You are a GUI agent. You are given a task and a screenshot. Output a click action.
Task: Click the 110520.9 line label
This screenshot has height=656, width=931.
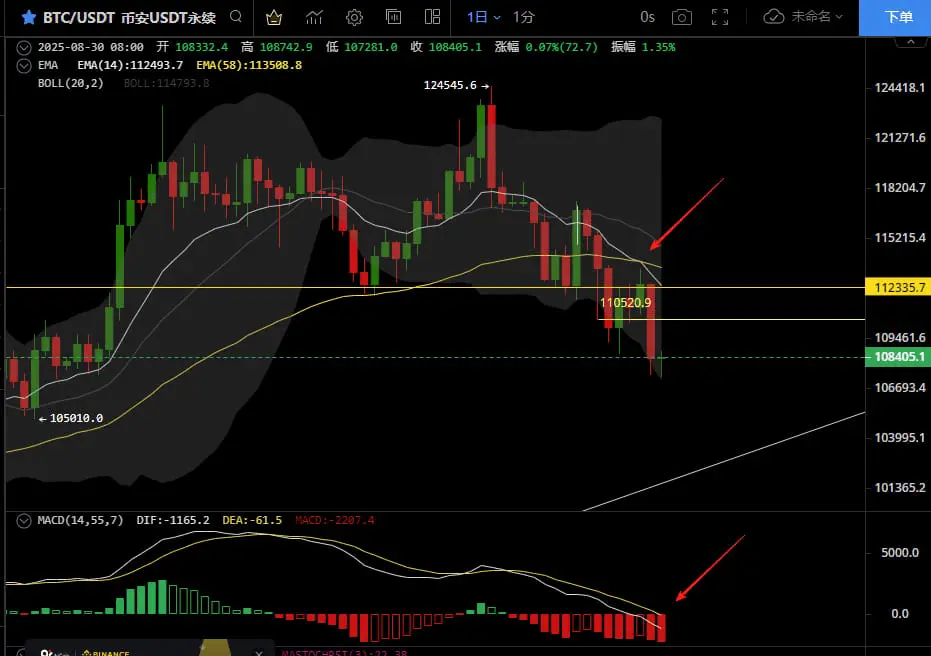tap(625, 303)
